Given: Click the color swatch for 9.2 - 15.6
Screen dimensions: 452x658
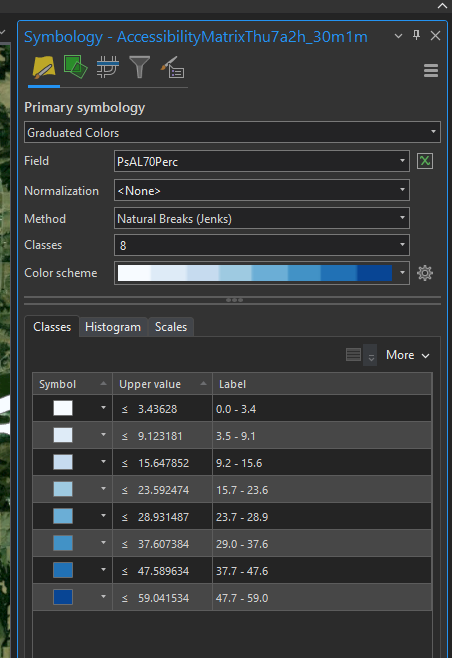Looking at the screenshot, I should click(x=63, y=462).
